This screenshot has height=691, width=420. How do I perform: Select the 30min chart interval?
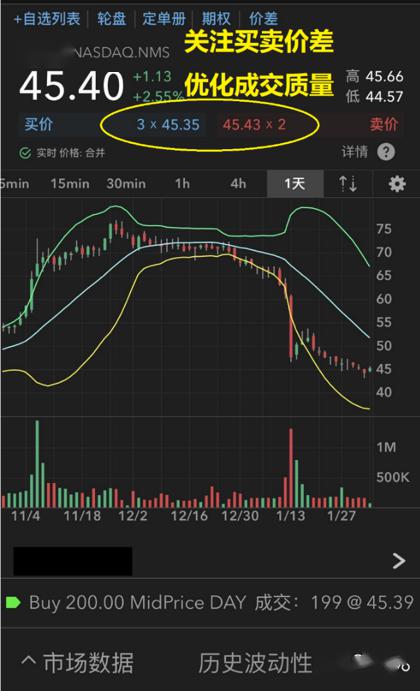126,184
